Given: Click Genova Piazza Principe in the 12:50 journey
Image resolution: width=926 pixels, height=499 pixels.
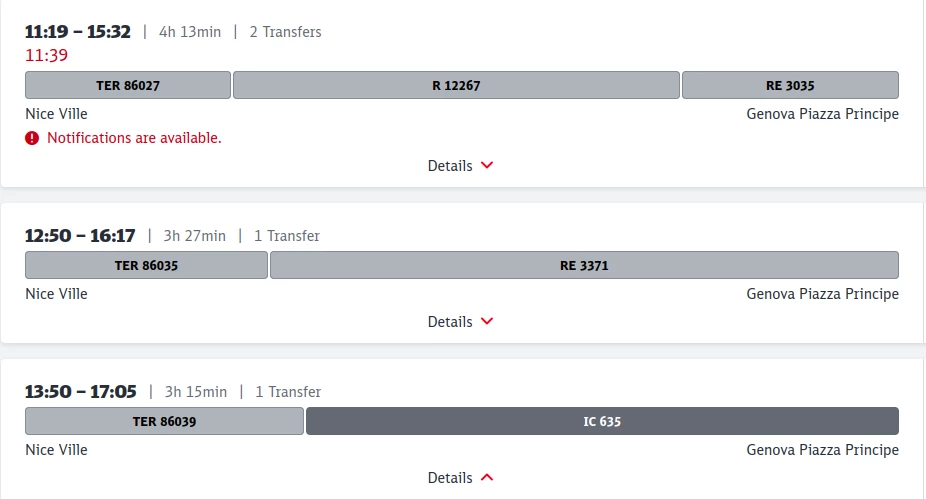Looking at the screenshot, I should point(822,294).
